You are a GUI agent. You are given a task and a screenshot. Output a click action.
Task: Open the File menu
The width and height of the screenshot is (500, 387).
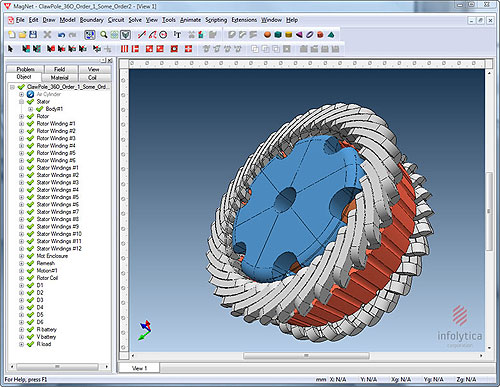tap(20, 20)
